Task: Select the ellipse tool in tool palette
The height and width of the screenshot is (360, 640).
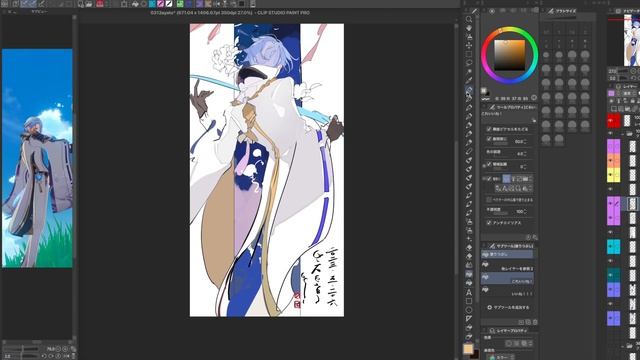Action: click(x=469, y=310)
